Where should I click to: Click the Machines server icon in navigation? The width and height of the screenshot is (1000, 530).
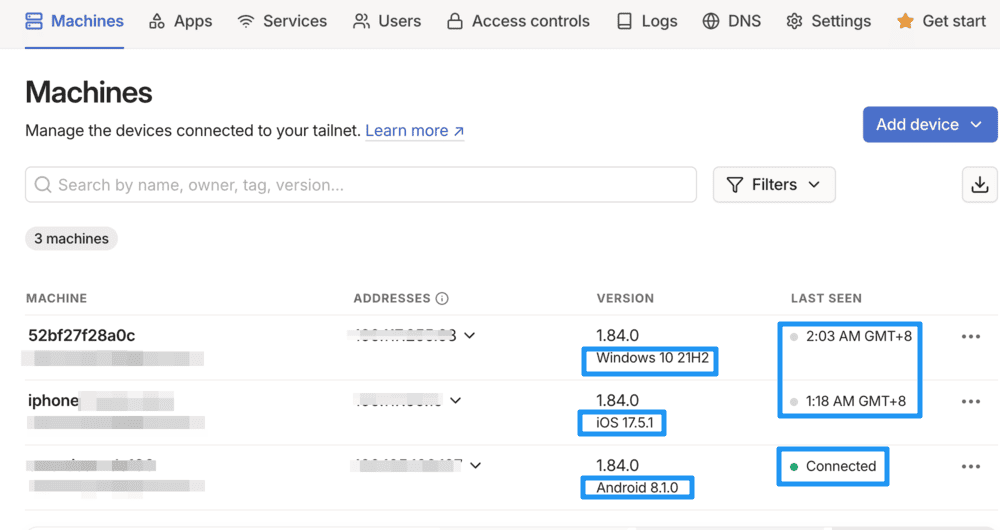(34, 21)
